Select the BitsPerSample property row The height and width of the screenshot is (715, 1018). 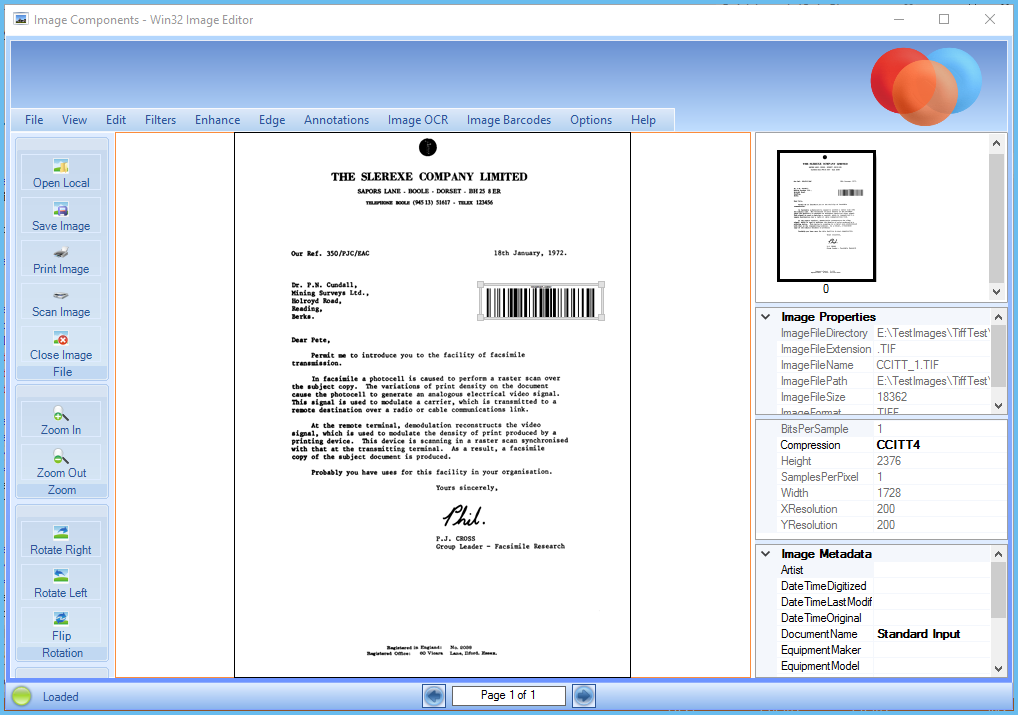[x=891, y=429]
